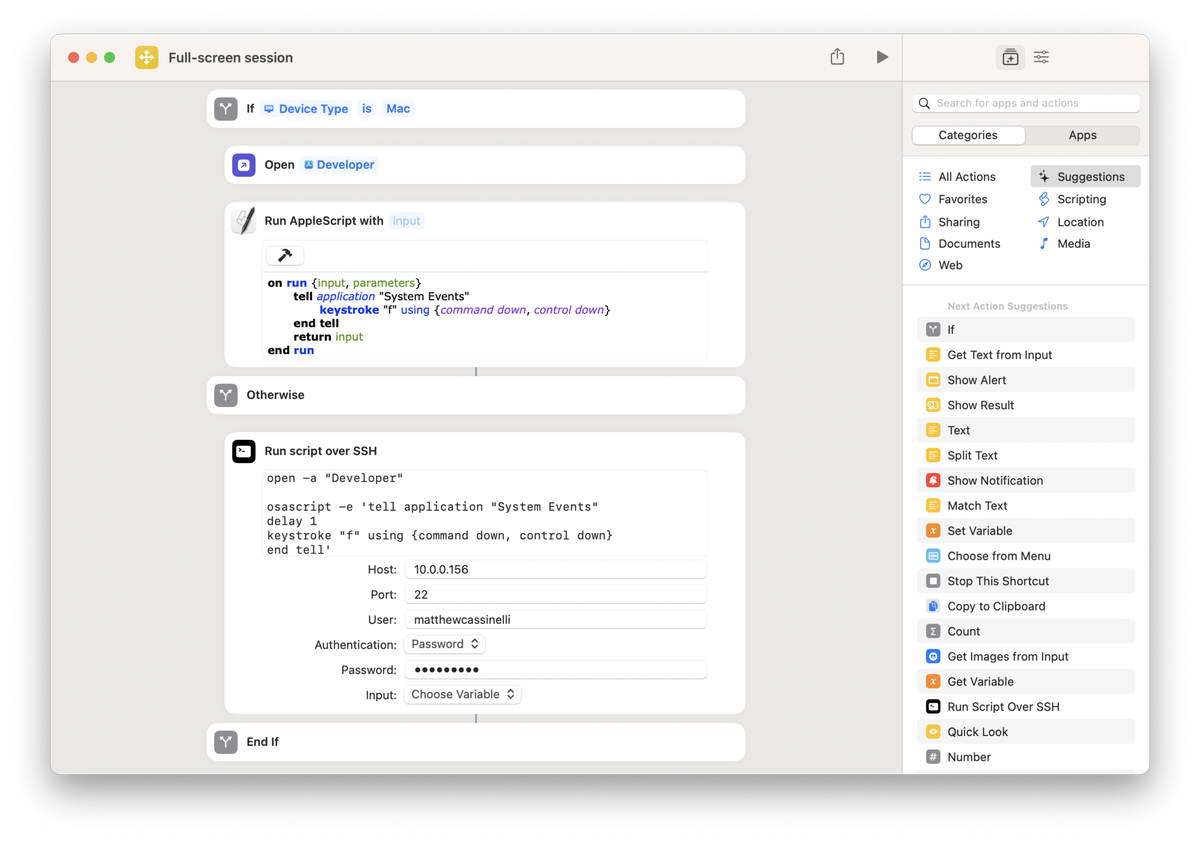Click the Run AppleScript pencil icon

(243, 220)
